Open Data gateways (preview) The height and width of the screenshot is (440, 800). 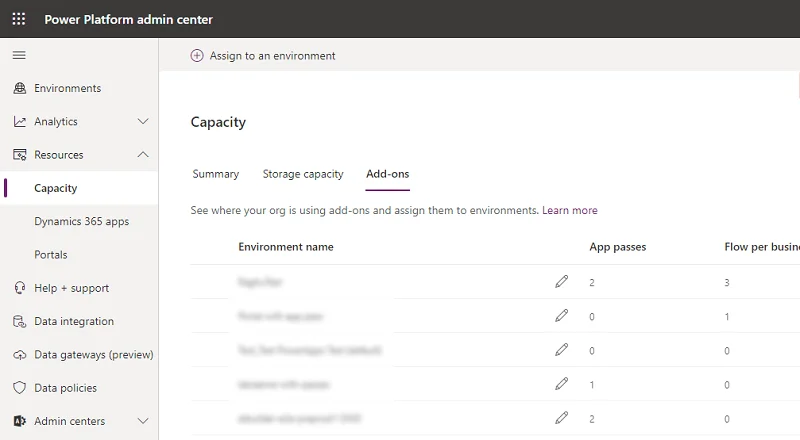coord(94,355)
